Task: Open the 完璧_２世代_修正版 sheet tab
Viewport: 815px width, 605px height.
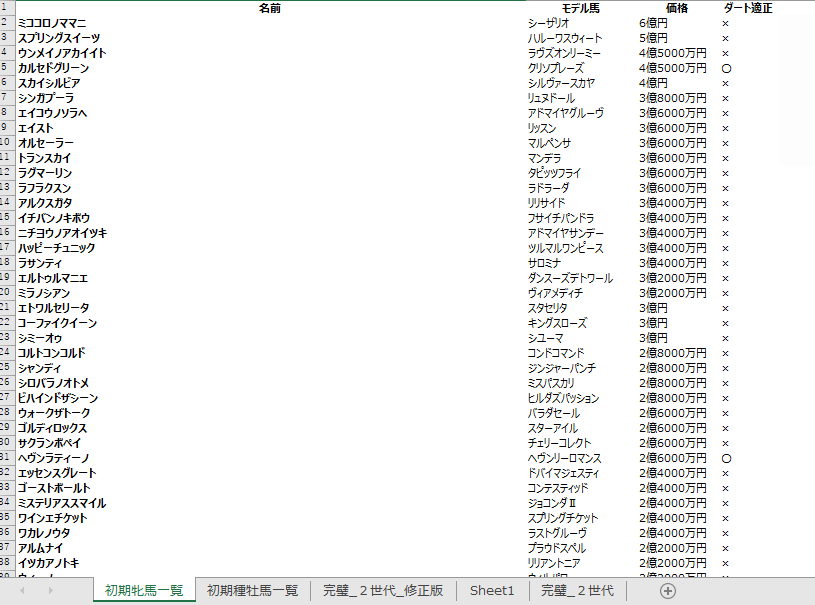Action: coord(383,590)
